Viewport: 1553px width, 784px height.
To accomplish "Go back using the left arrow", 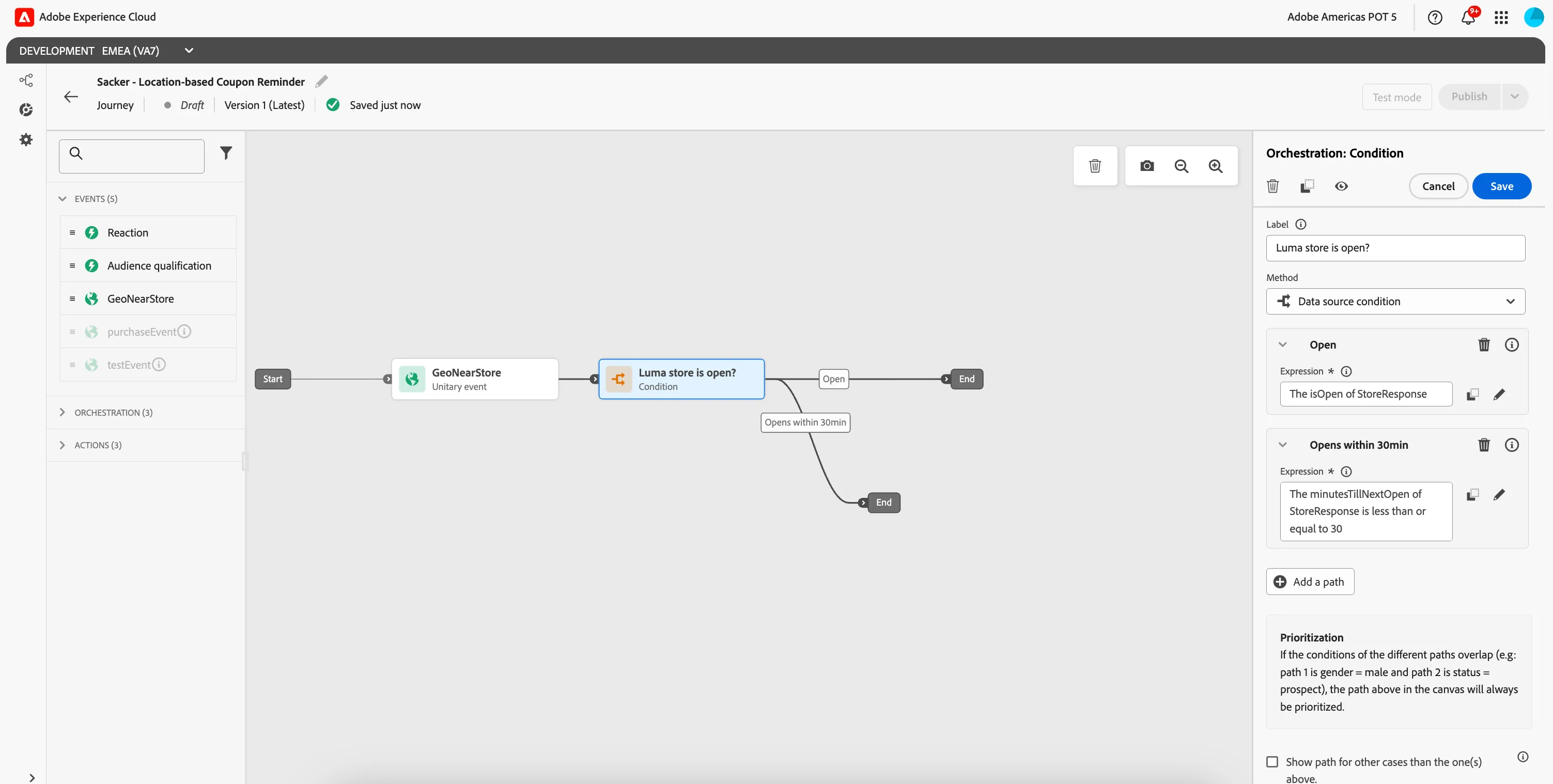I will 71,97.
